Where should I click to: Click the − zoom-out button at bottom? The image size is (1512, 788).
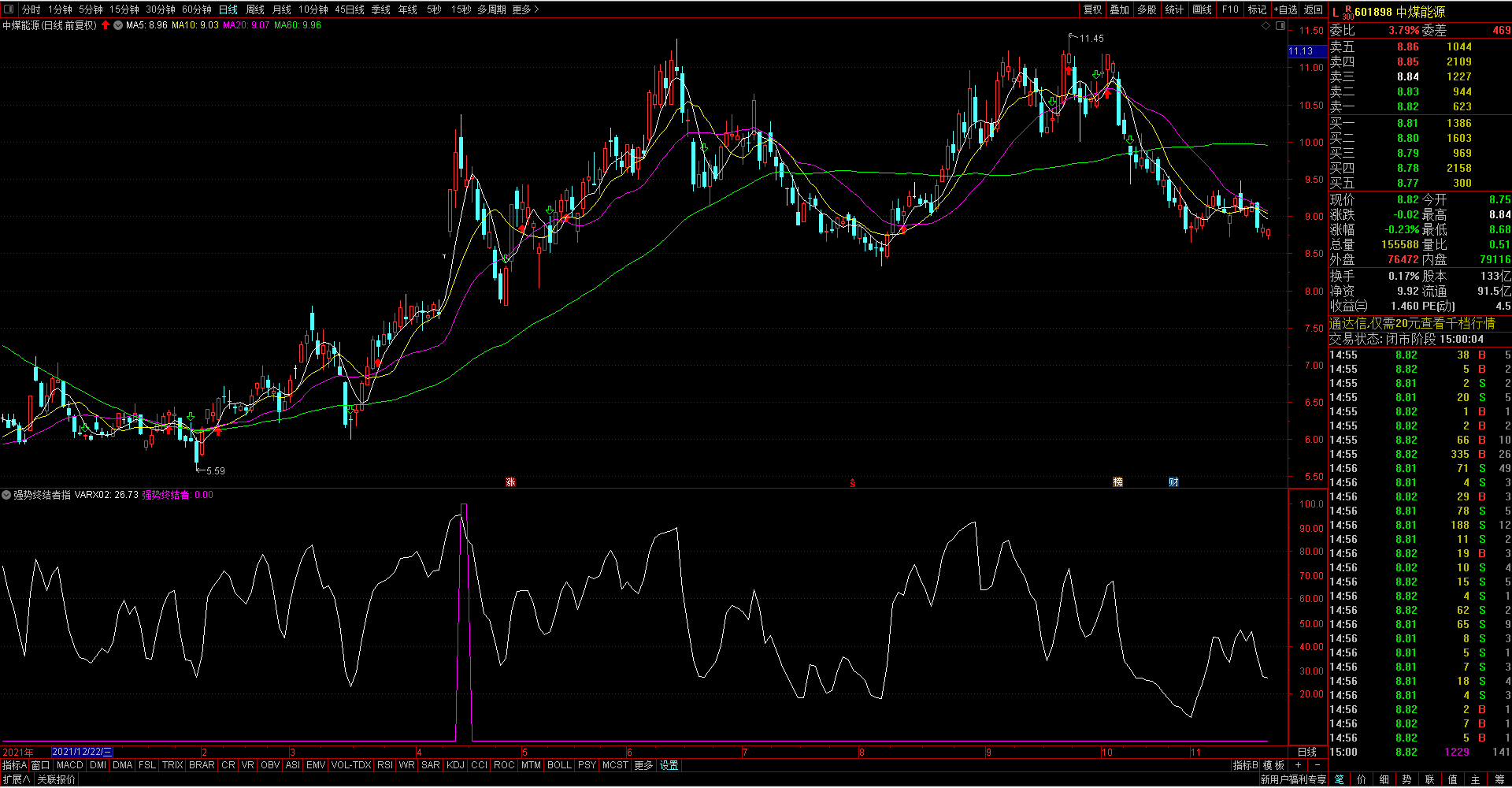click(1317, 765)
